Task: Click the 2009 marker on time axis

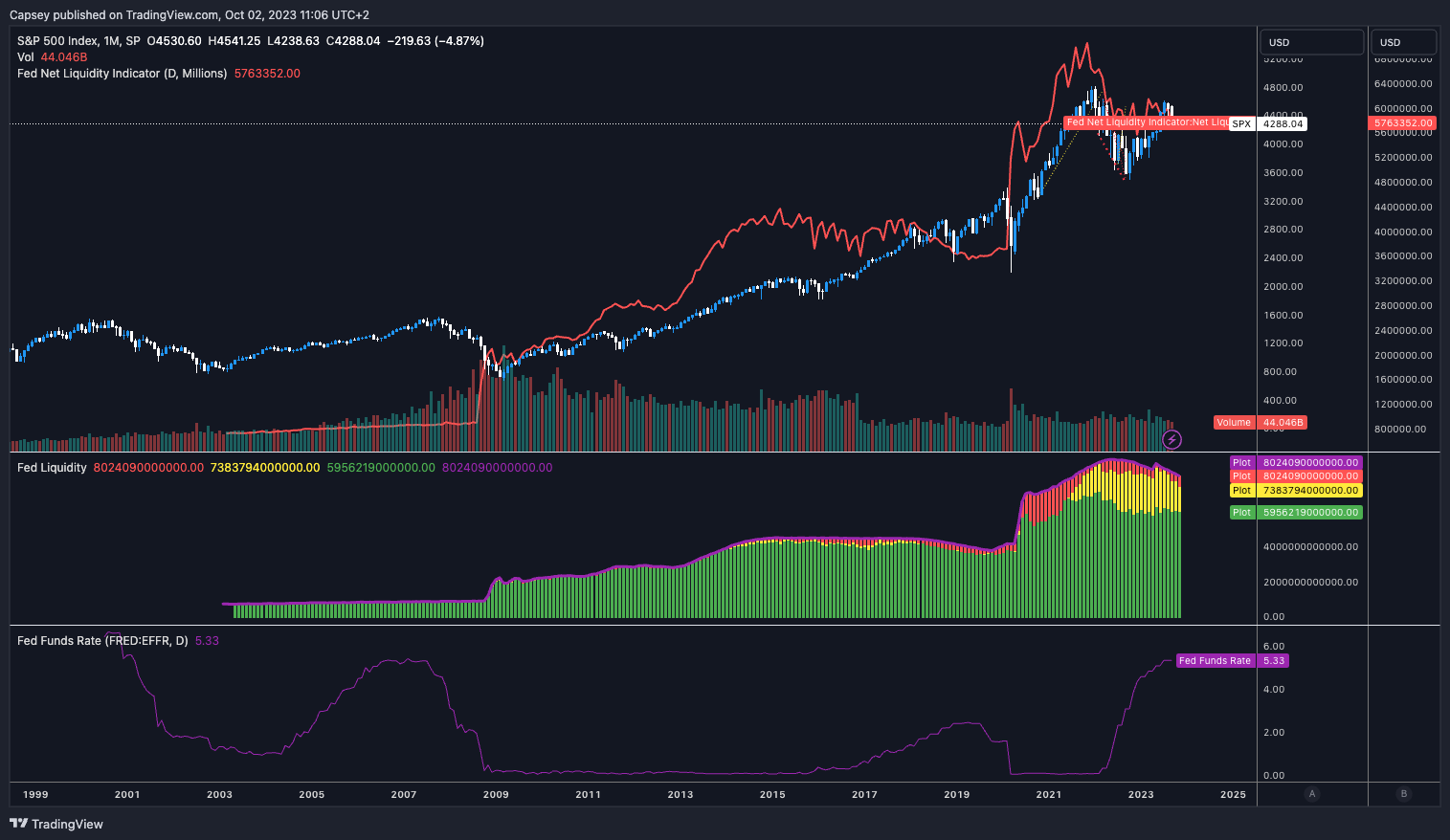Action: tap(496, 794)
